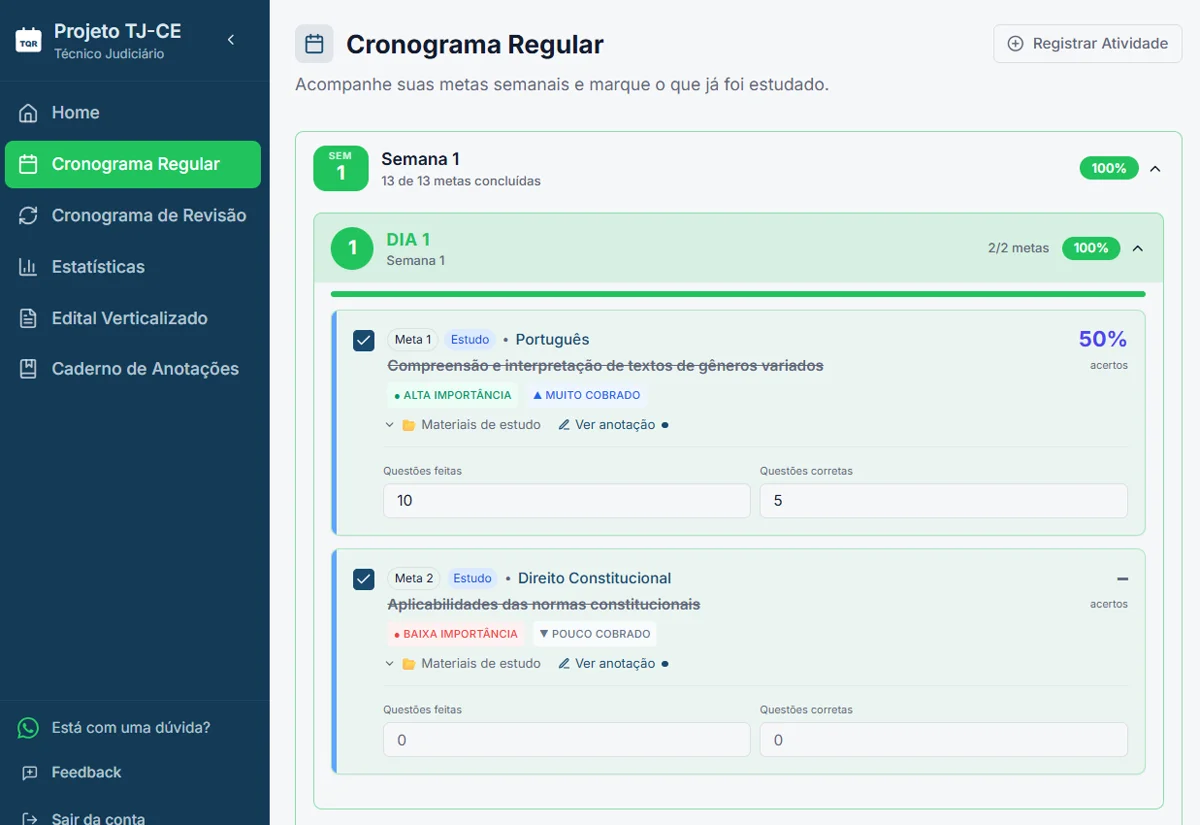
Task: Uncheck the Meta 2 Direito Constitucional checkbox
Action: pos(364,579)
